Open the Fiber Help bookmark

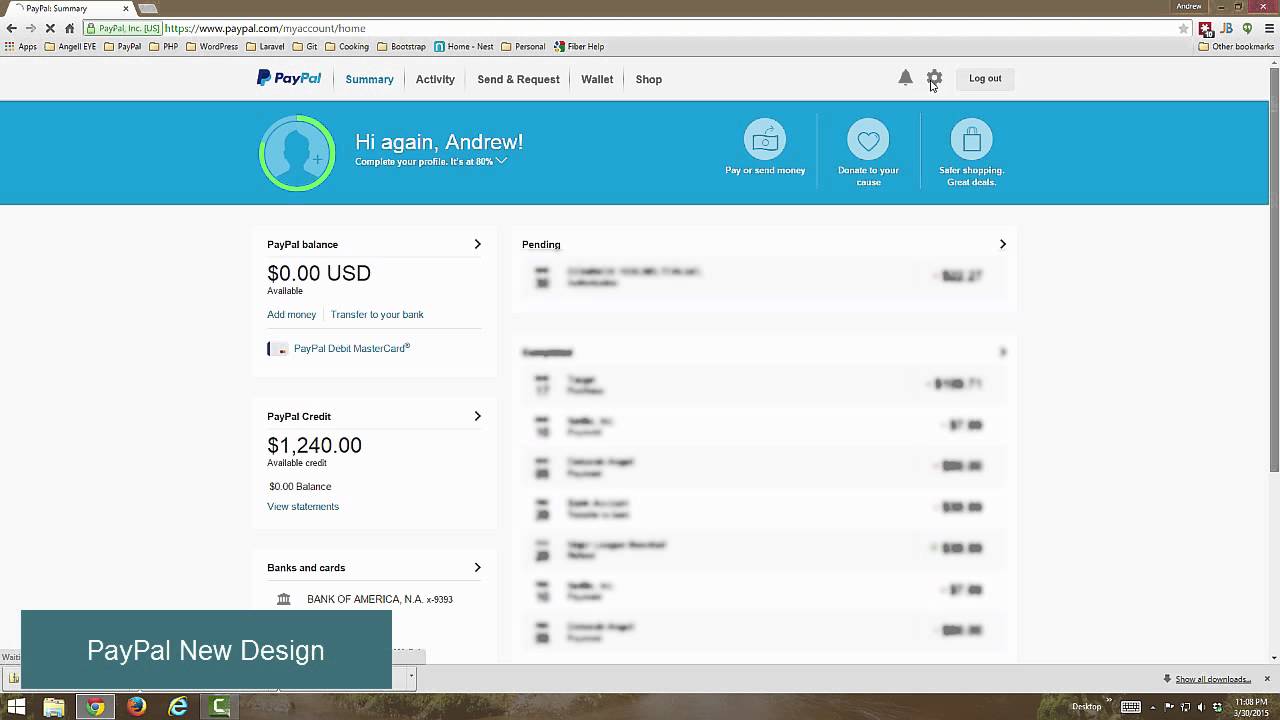tap(579, 46)
